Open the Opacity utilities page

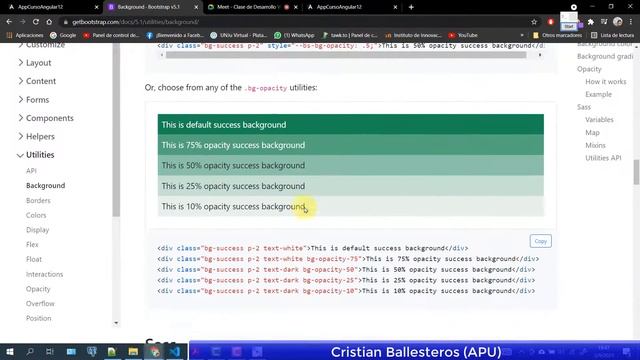tap(38, 289)
